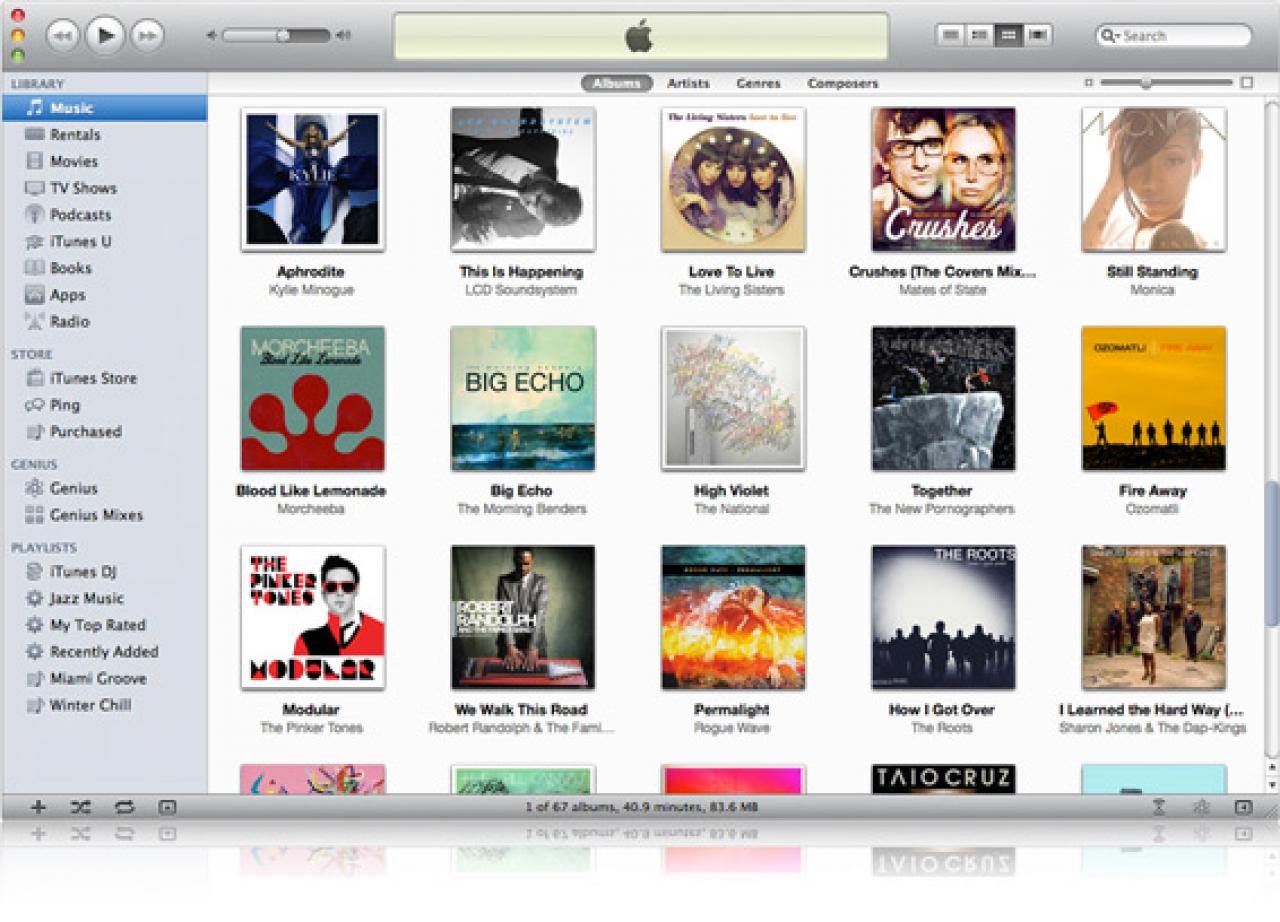The width and height of the screenshot is (1280, 922).
Task: Open the This Is Happening album cover
Action: 522,179
